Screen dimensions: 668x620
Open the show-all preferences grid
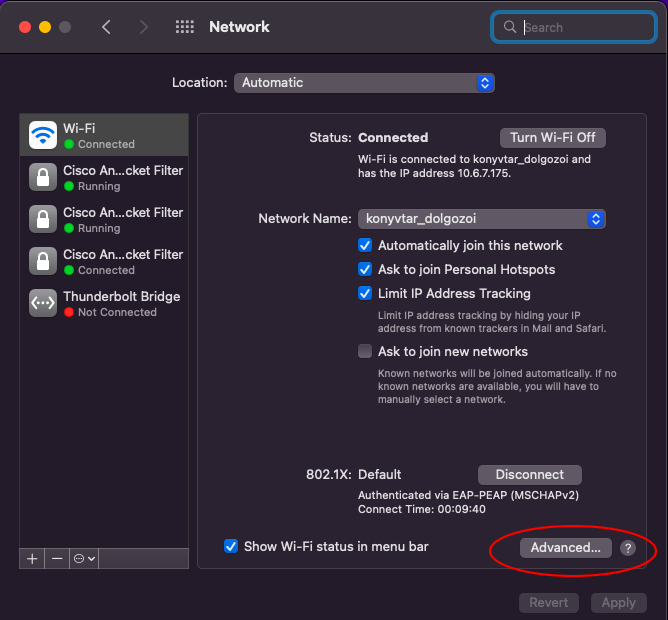(x=185, y=27)
